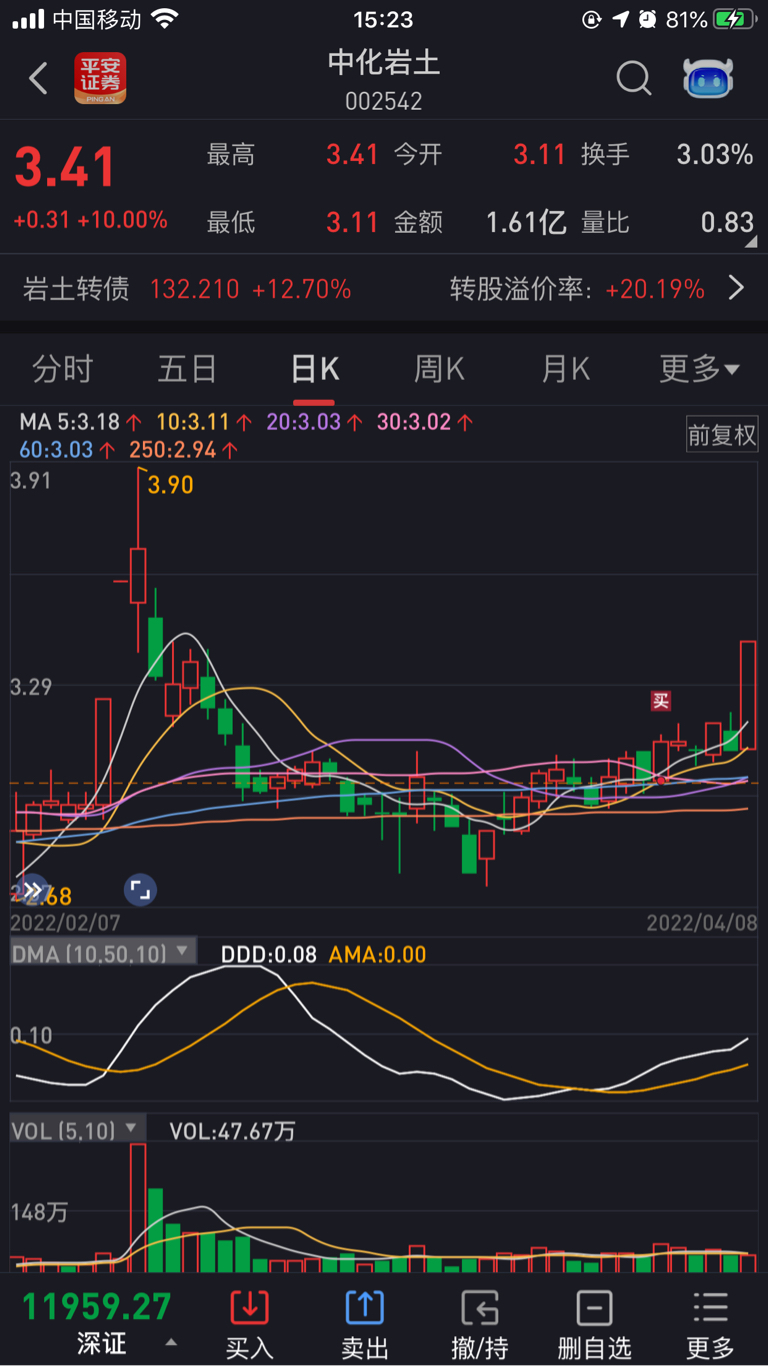768x1366 pixels.
Task: Open 撤/持 cancel and holdings icon
Action: tap(480, 1307)
